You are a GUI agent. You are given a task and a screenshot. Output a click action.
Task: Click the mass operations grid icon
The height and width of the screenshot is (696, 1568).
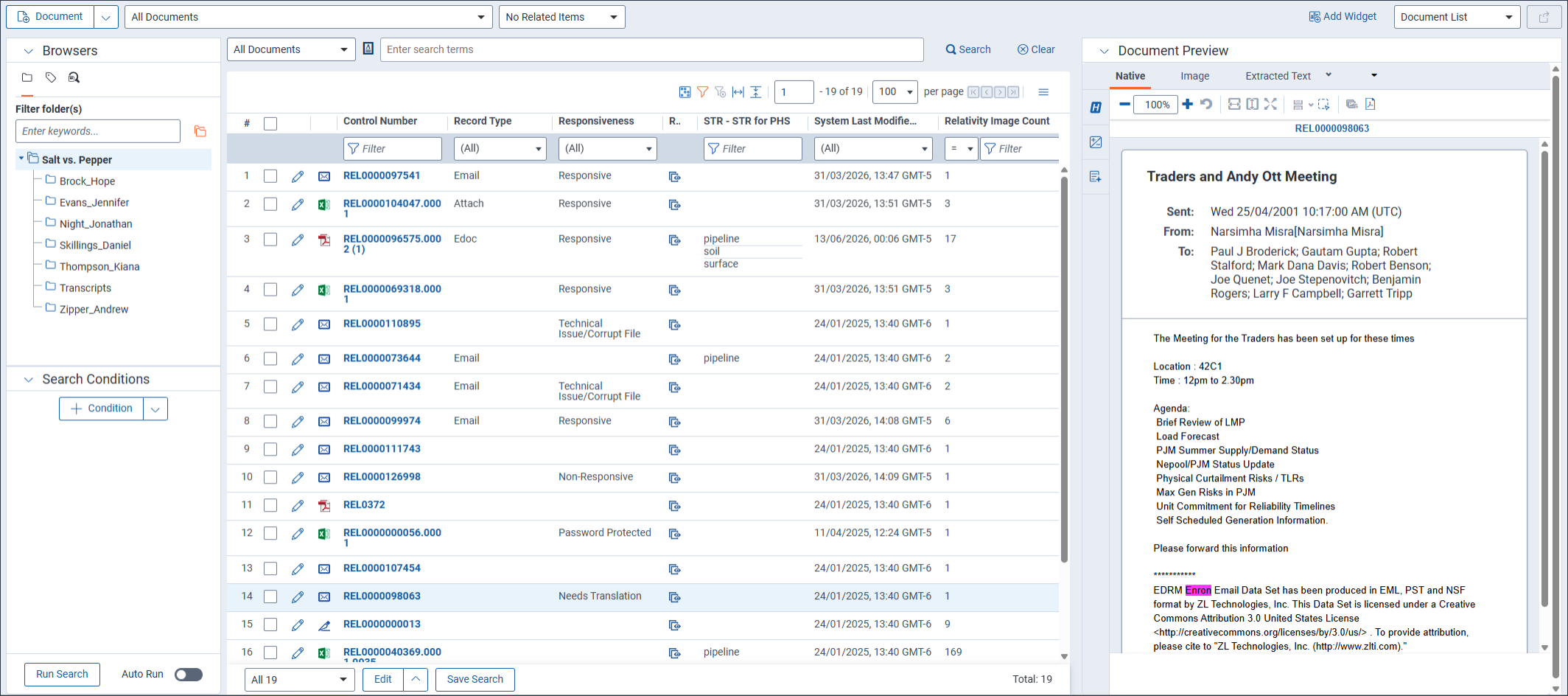pyautogui.click(x=685, y=92)
